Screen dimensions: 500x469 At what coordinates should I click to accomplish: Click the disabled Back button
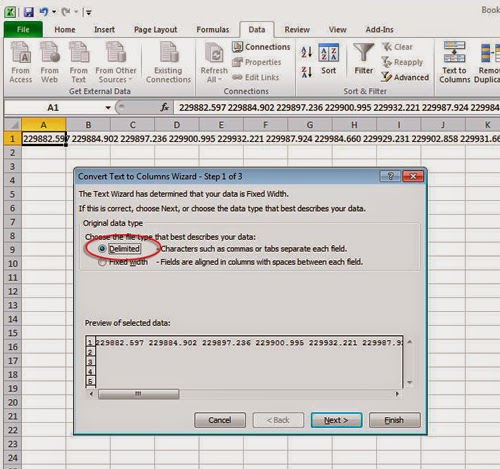(278, 420)
